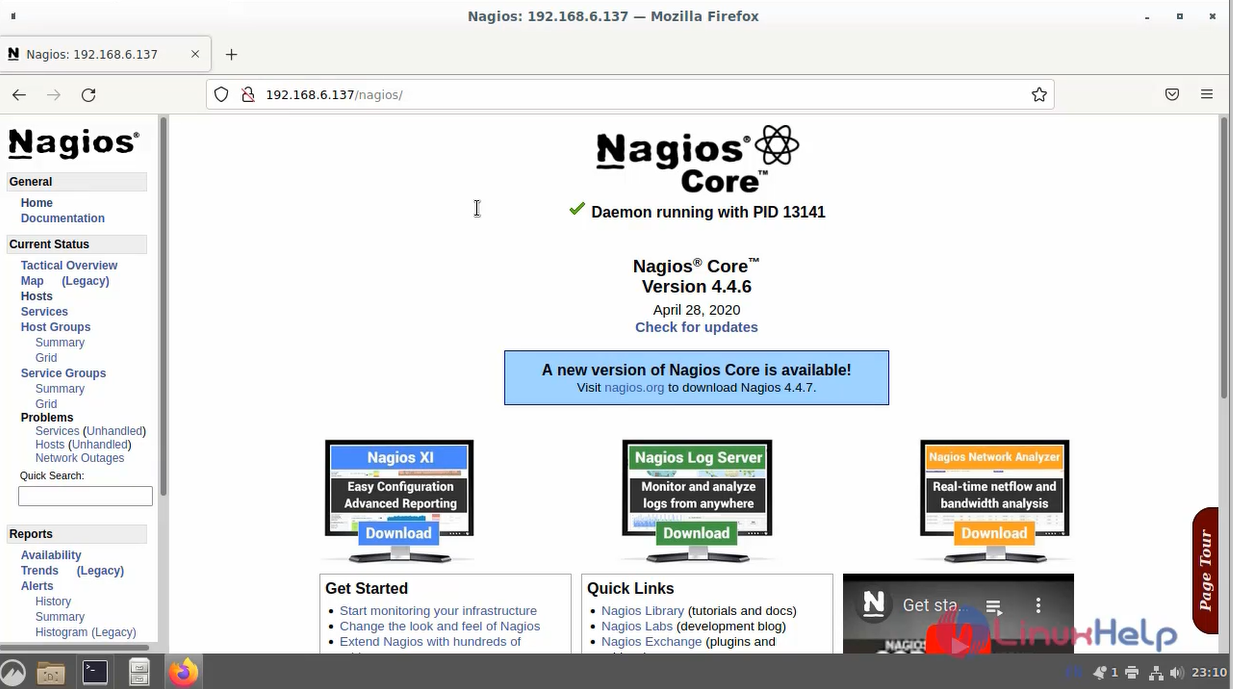Click the printer tray icon
The height and width of the screenshot is (689, 1233).
pyautogui.click(x=1131, y=673)
